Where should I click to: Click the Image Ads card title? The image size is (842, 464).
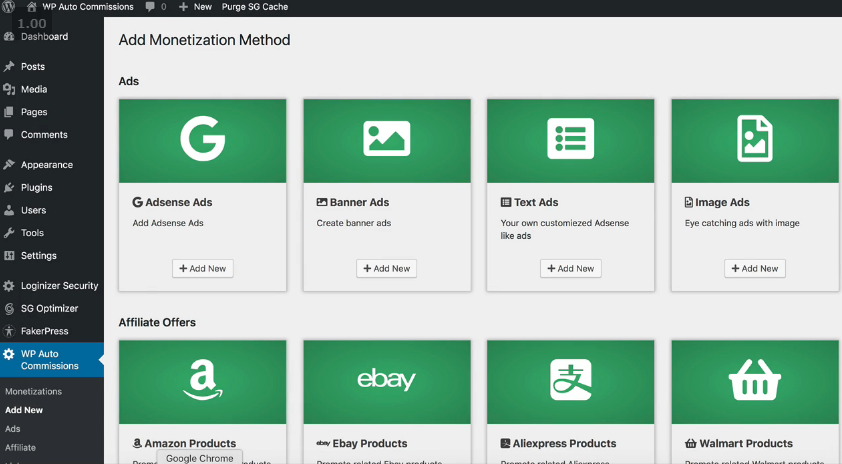(x=717, y=202)
